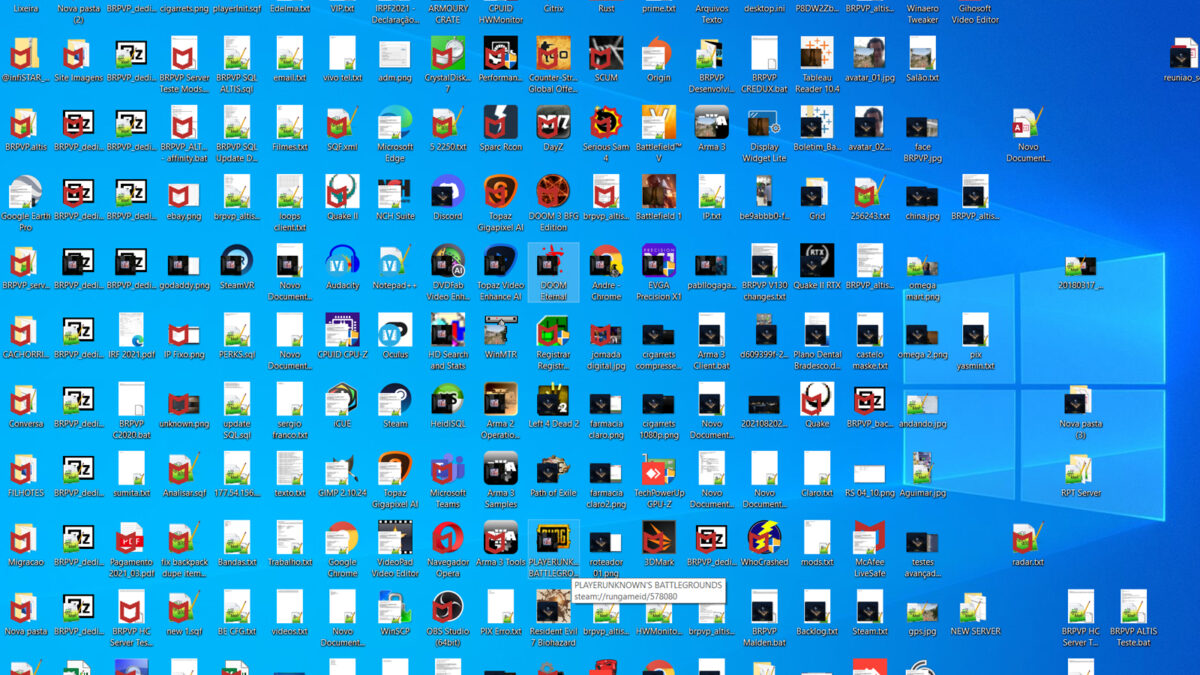Select the Arma 3 Client.bat file
This screenshot has height=675, width=1200.
(x=711, y=330)
